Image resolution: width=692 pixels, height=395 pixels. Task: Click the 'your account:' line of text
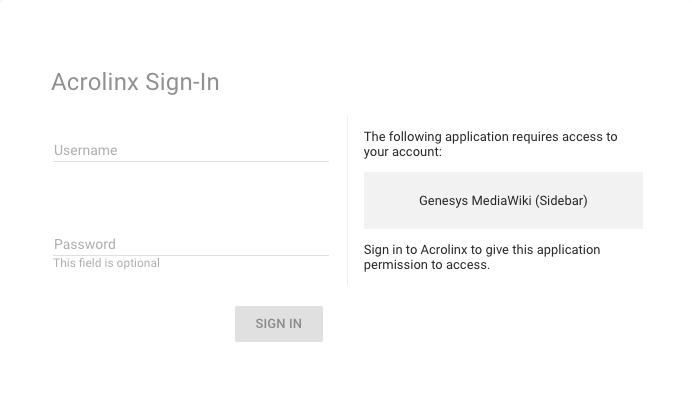[x=402, y=152]
